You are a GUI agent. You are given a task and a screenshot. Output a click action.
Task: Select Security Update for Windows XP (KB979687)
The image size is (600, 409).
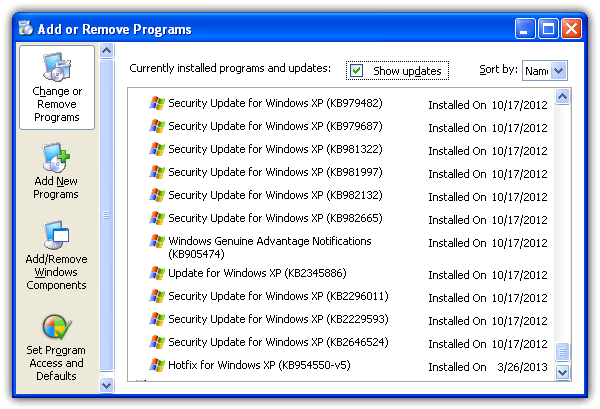(275, 126)
